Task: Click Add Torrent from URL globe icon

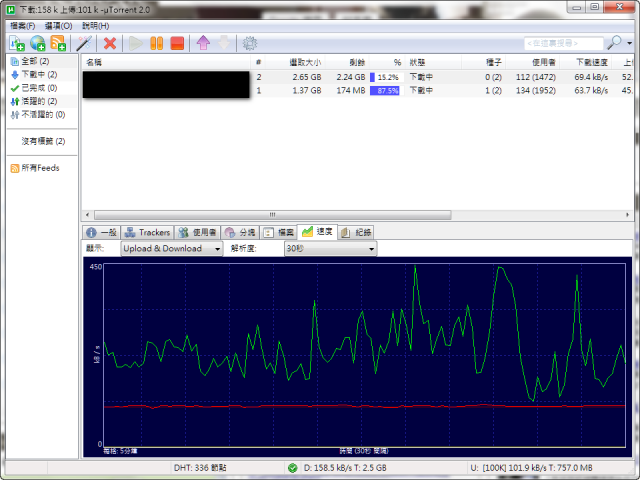Action: 38,43
